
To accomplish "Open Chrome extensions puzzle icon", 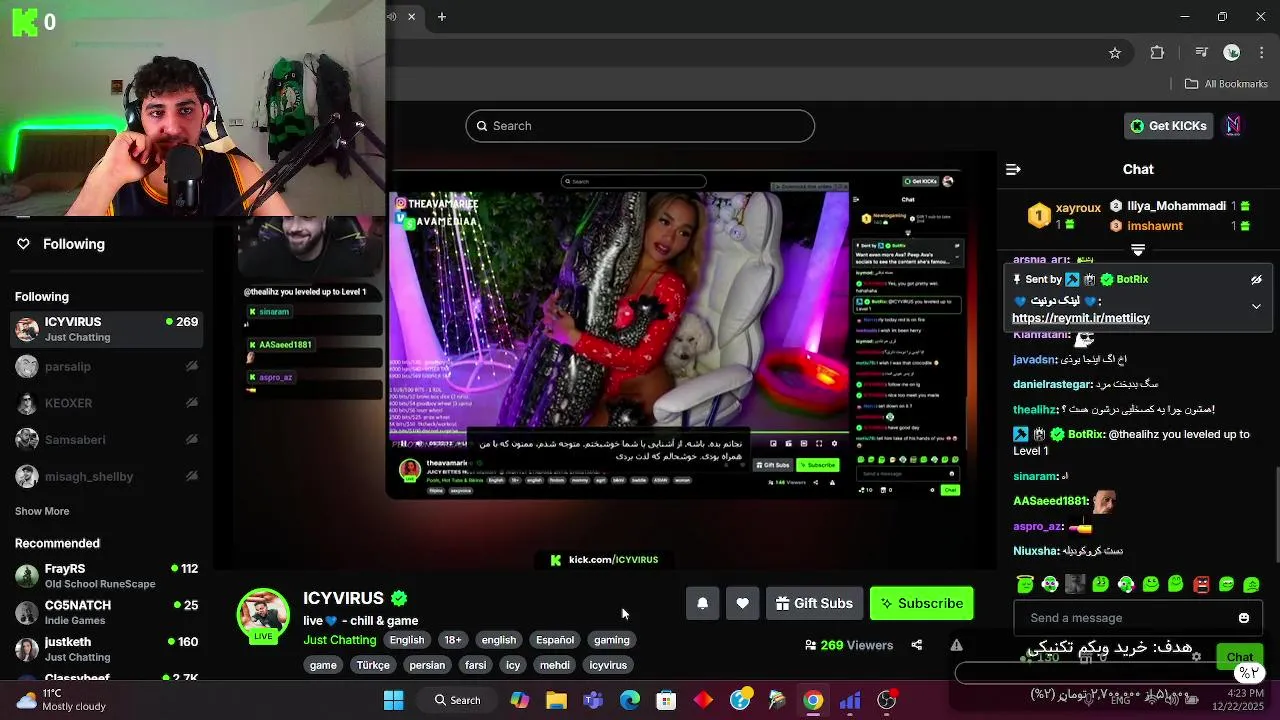I will tap(1157, 53).
